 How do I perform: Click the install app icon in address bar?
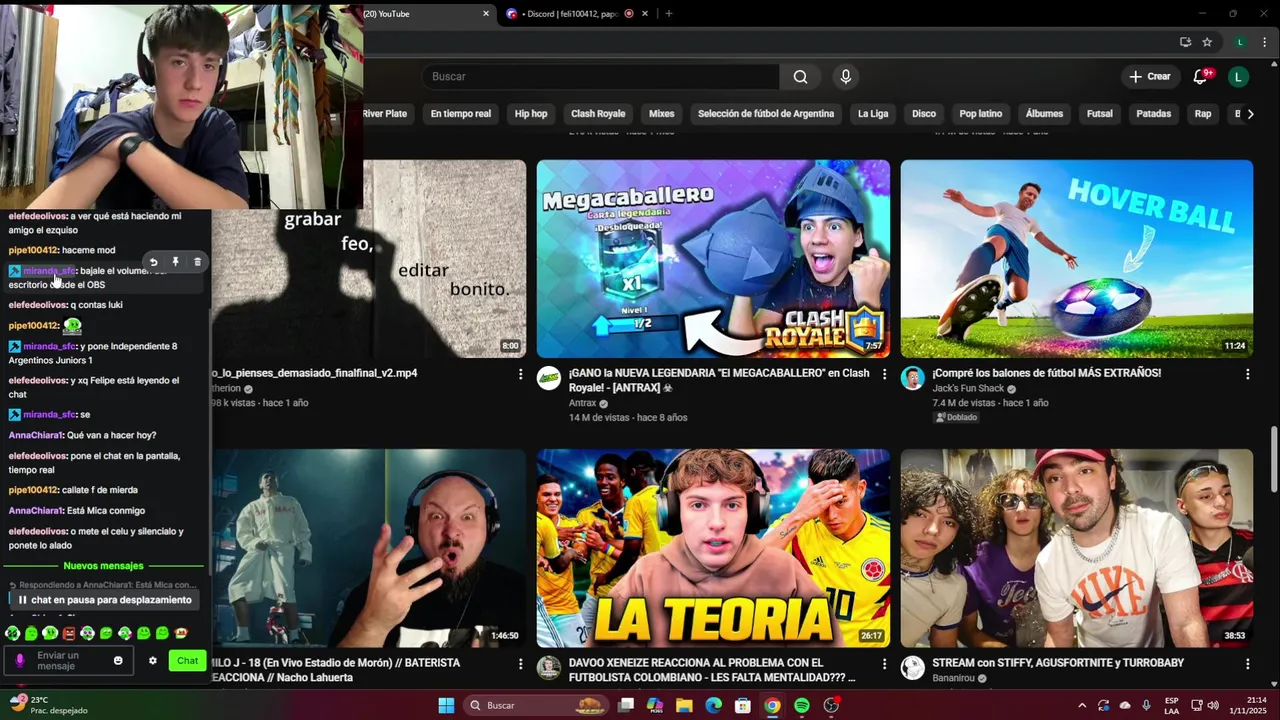click(x=1185, y=42)
